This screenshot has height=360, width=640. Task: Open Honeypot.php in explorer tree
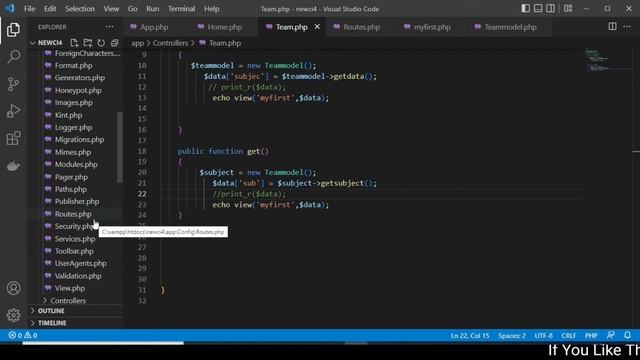coord(78,90)
